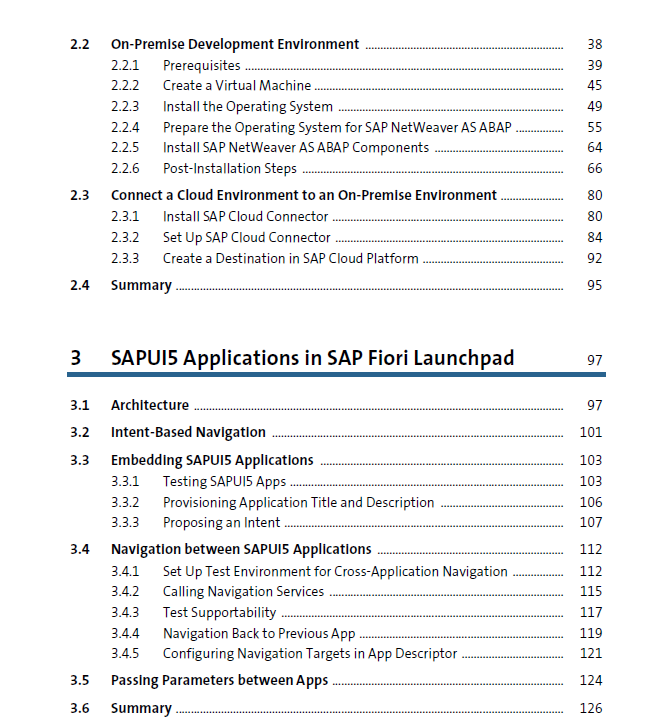
Task: Open Passing Parameters between Apps section
Action: [220, 681]
